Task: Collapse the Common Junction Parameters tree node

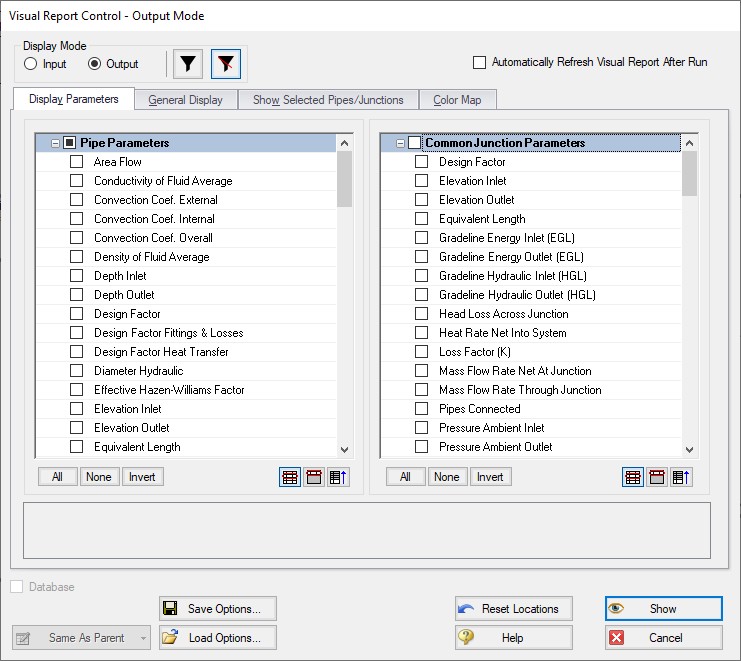Action: point(400,143)
